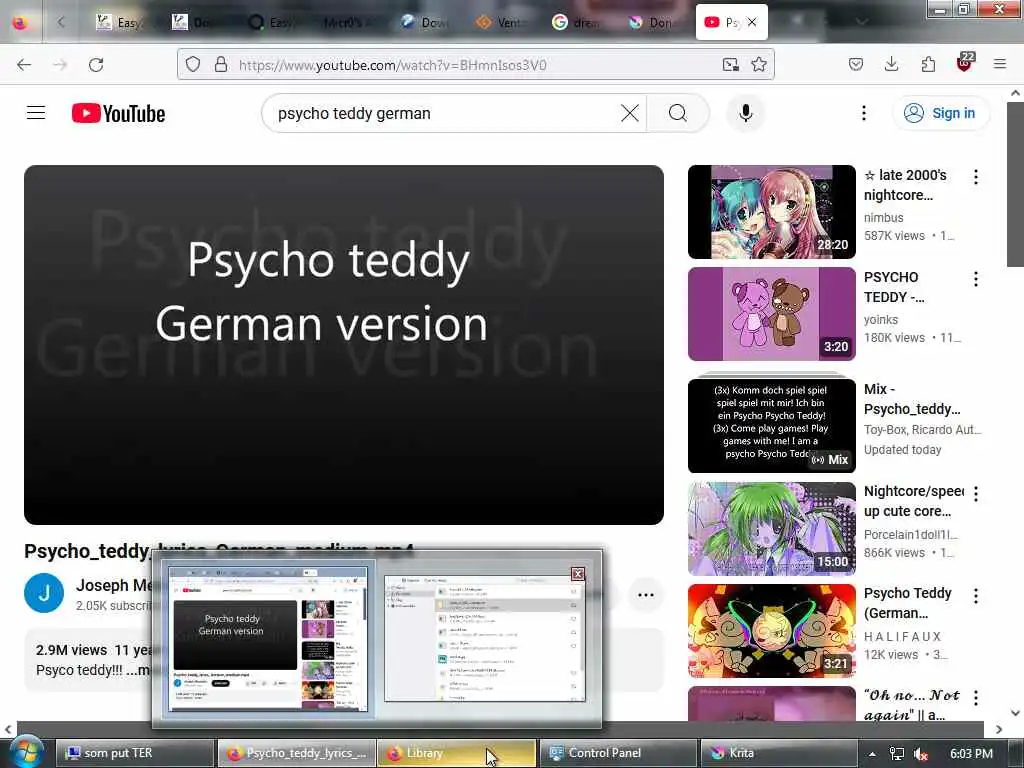Click the address bar URL field

coord(475,64)
